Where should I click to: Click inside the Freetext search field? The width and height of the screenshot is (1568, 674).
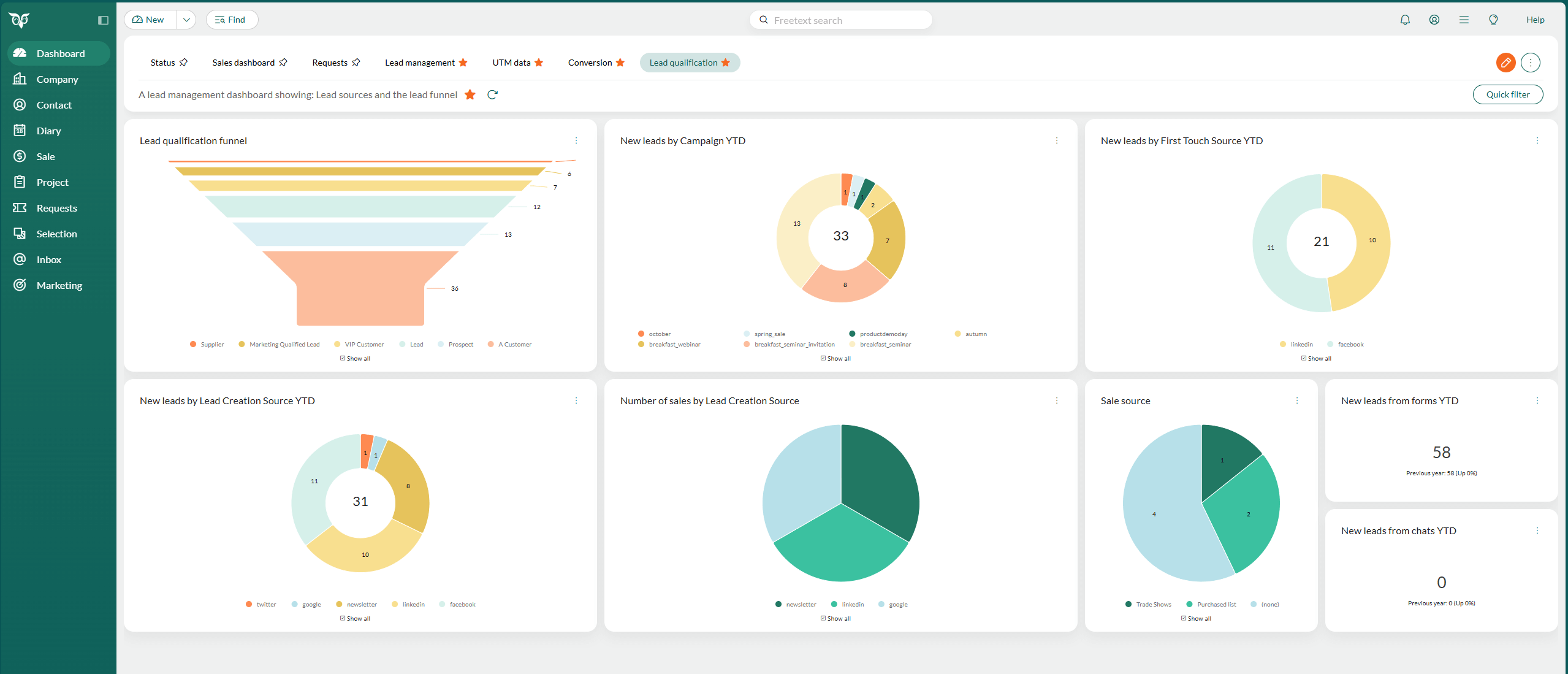[x=840, y=20]
